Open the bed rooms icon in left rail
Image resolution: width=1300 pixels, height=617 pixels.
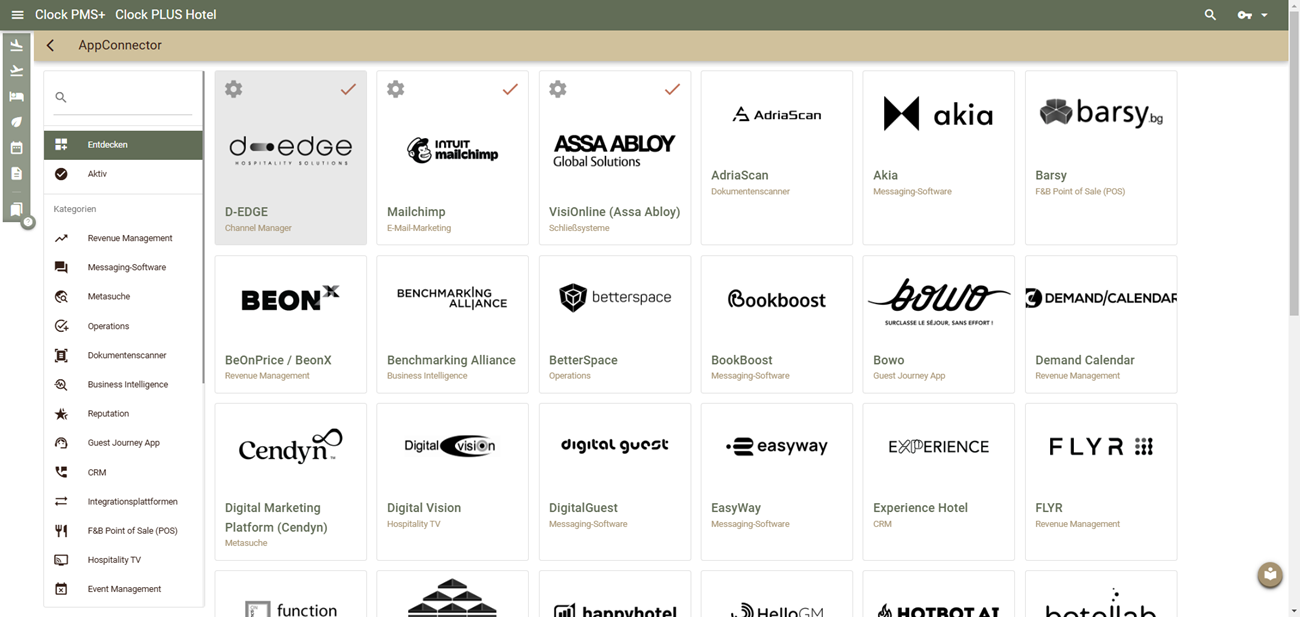coord(16,97)
